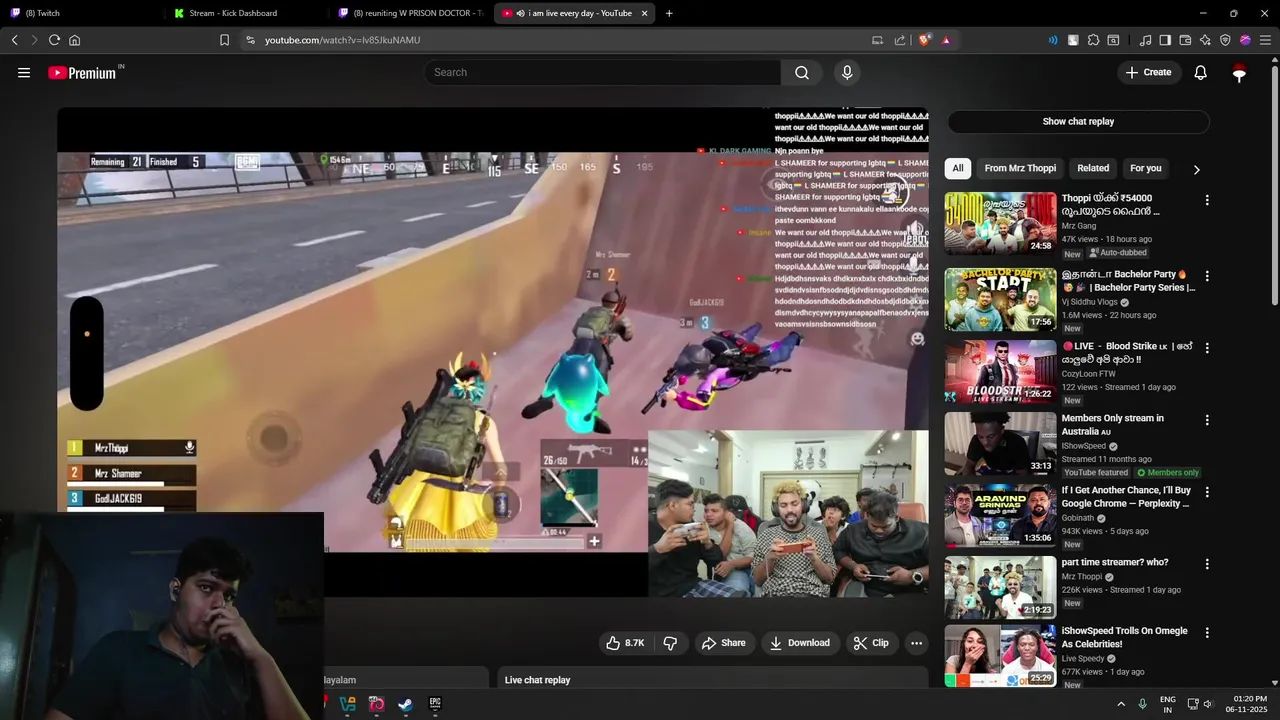Reload the page with the refresh icon

click(x=54, y=40)
